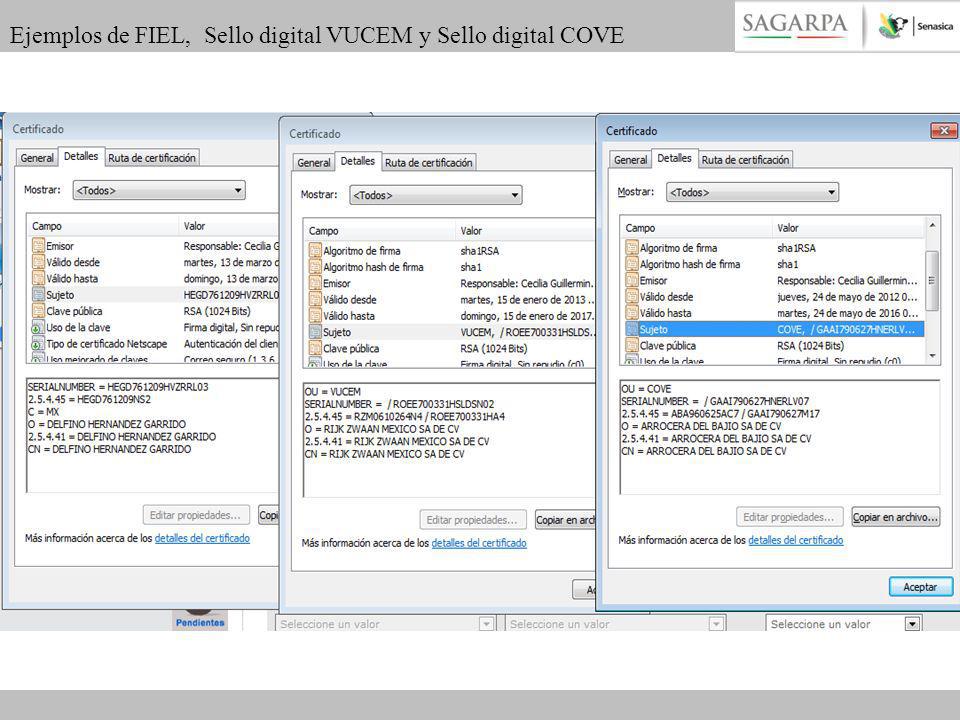960x720 pixels.
Task: Click Válido desde icon in right certificate window
Action: point(632,297)
